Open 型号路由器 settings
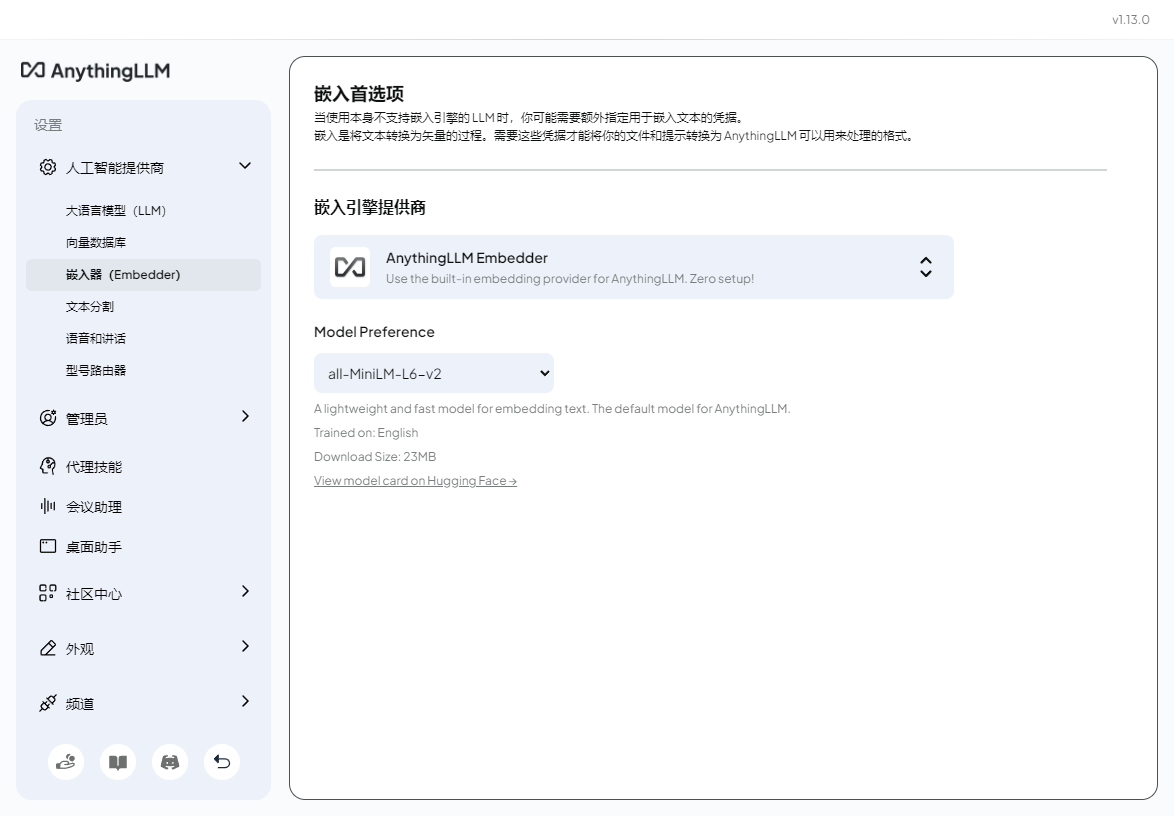 click(96, 371)
